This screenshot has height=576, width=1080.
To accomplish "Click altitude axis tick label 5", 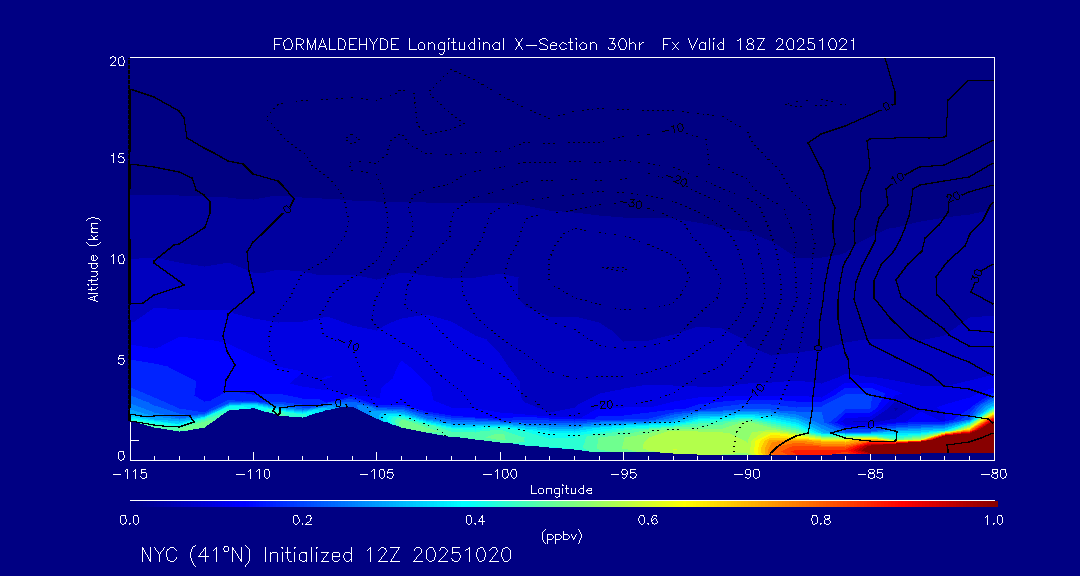I will pos(120,360).
